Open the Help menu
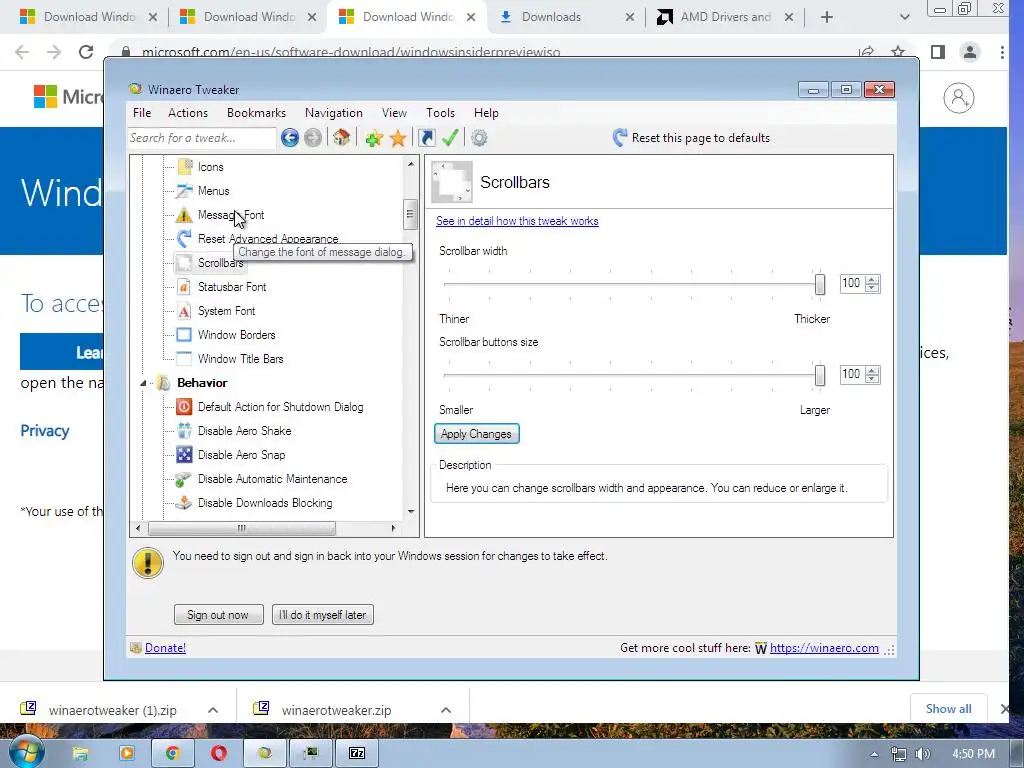The width and height of the screenshot is (1024, 768). click(x=486, y=113)
